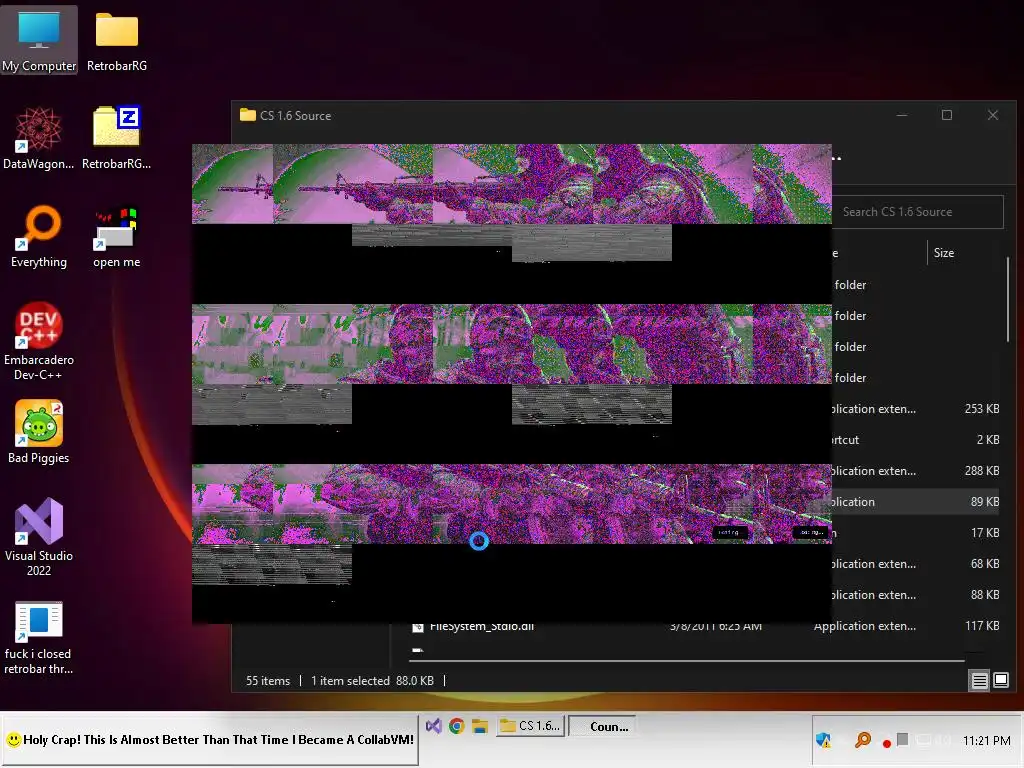This screenshot has width=1024, height=768.
Task: Click the start button with smiley text
Action: pyautogui.click(x=210, y=740)
